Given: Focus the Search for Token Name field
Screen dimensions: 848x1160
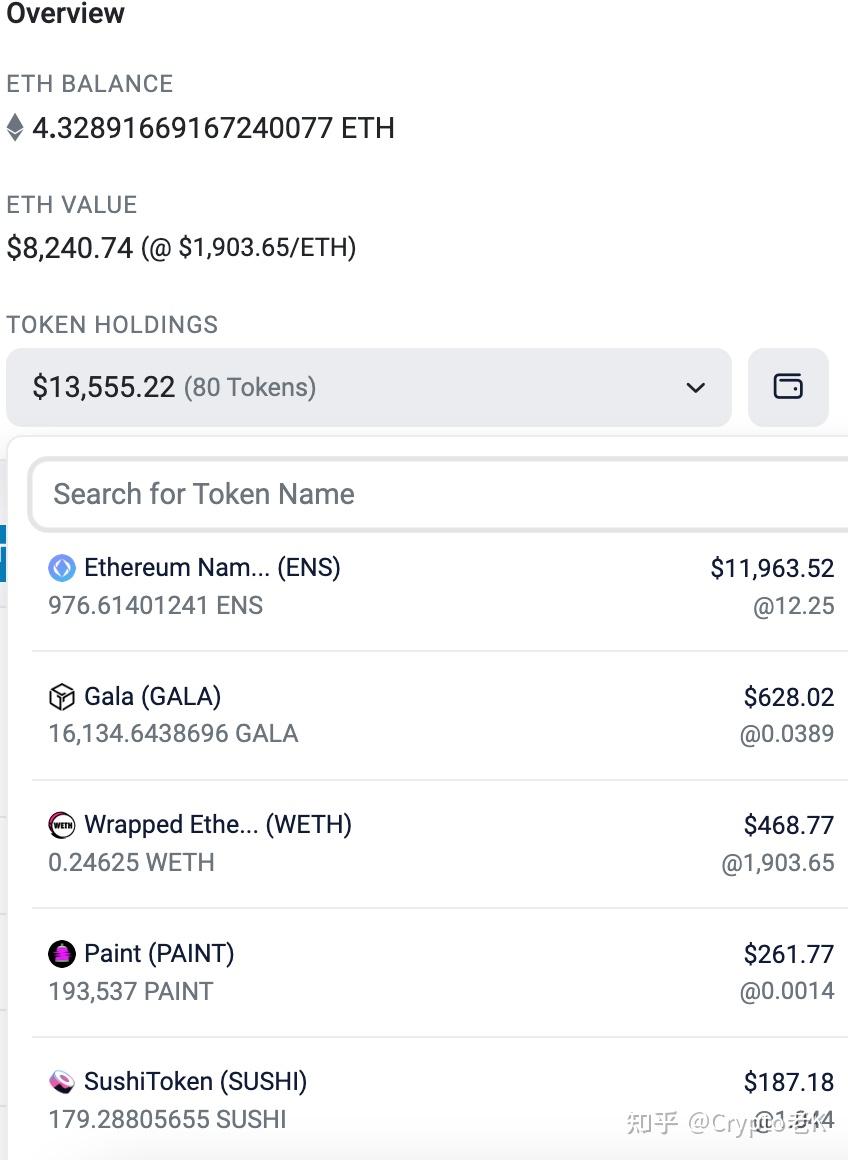Looking at the screenshot, I should (x=440, y=494).
